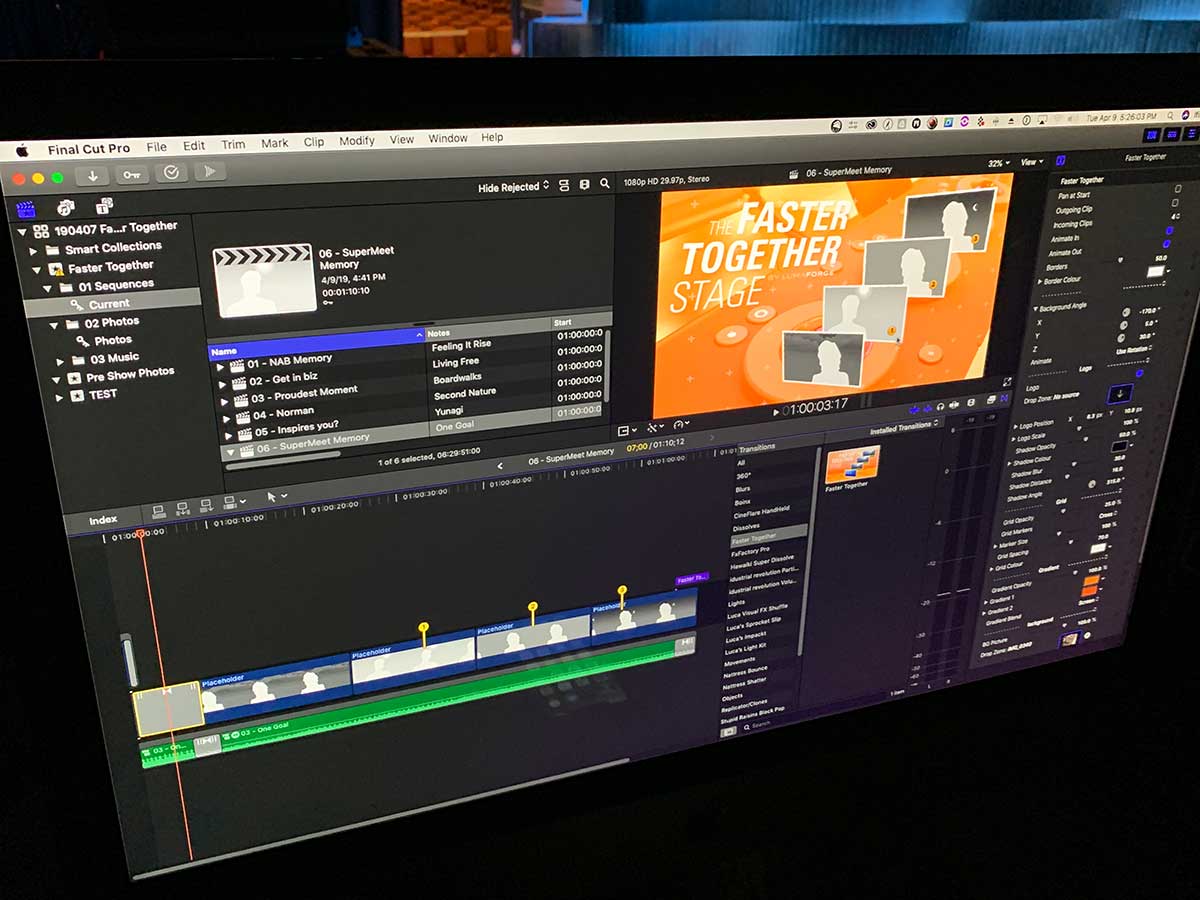This screenshot has width=1200, height=900.
Task: Click the Insert edit icon in timeline toolbar
Action: pyautogui.click(x=183, y=508)
